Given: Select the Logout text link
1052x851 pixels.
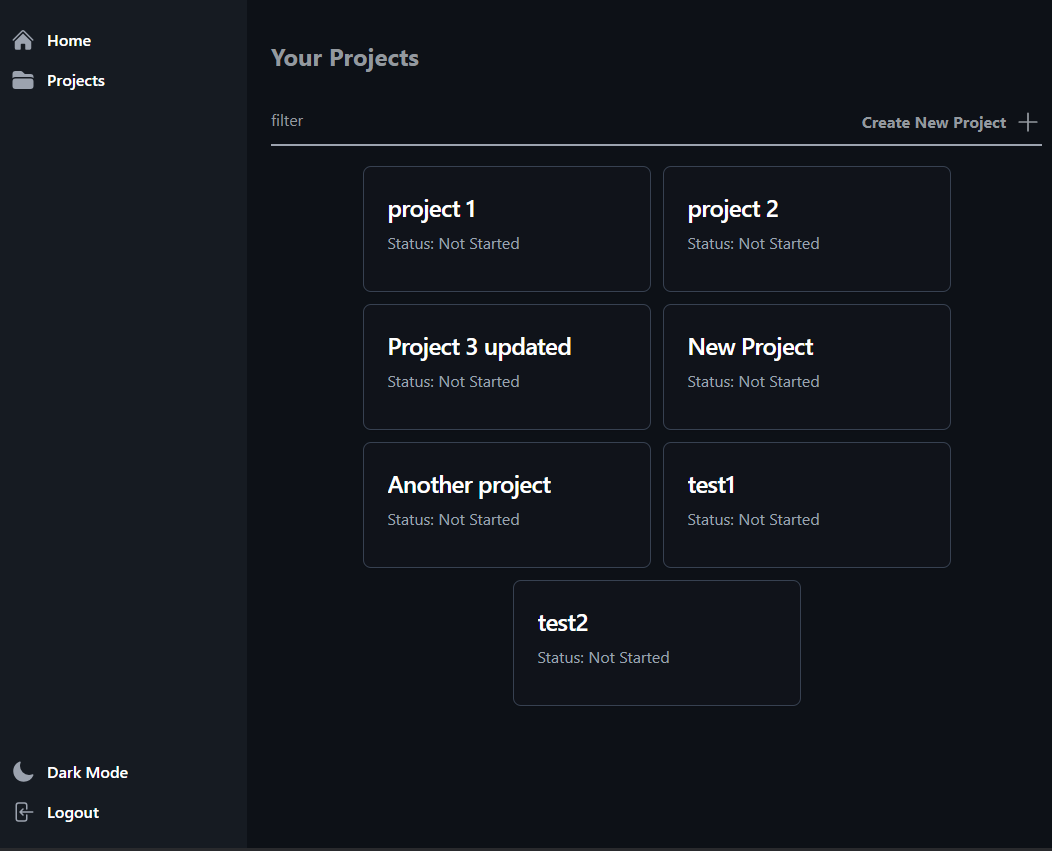Looking at the screenshot, I should click(73, 813).
